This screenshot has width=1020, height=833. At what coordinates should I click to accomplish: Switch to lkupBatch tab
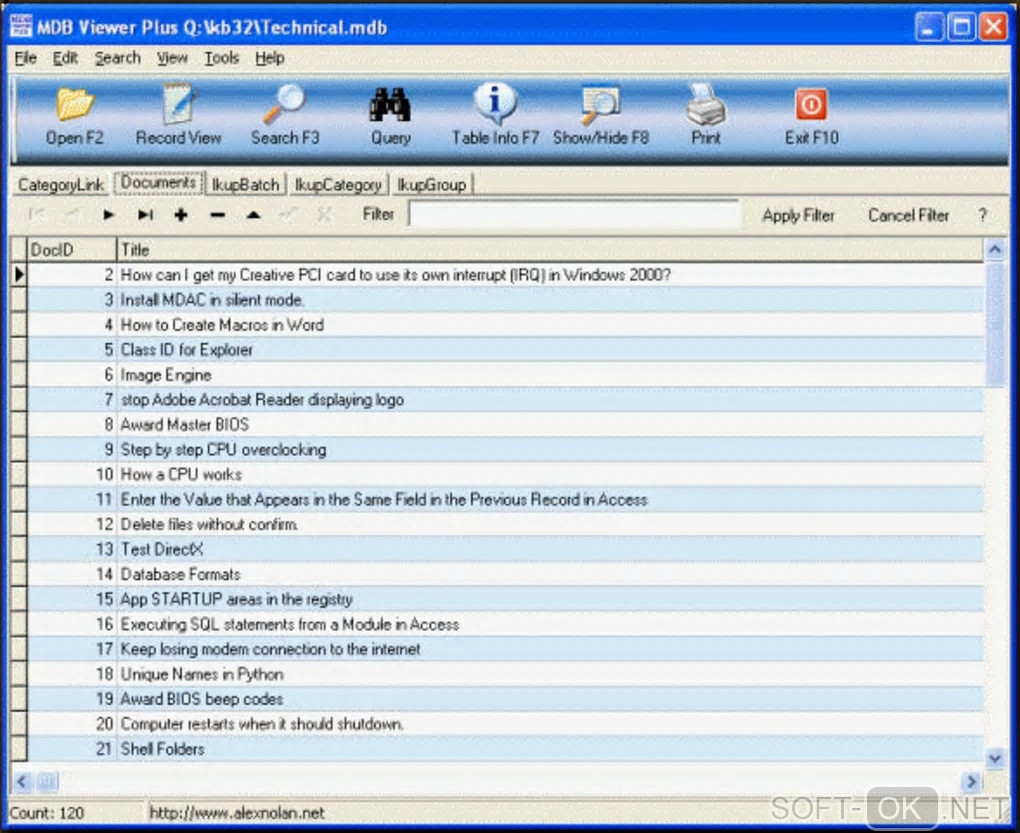click(245, 185)
